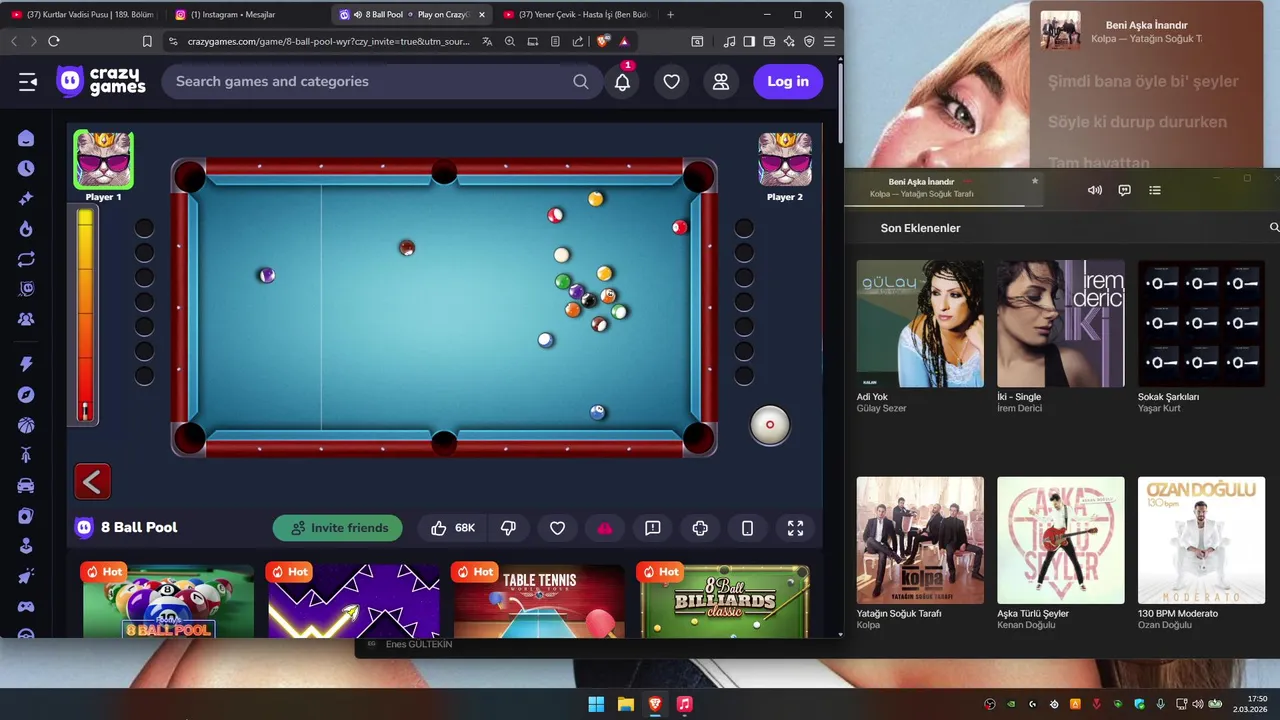Open Windows Start menu

pos(596,704)
